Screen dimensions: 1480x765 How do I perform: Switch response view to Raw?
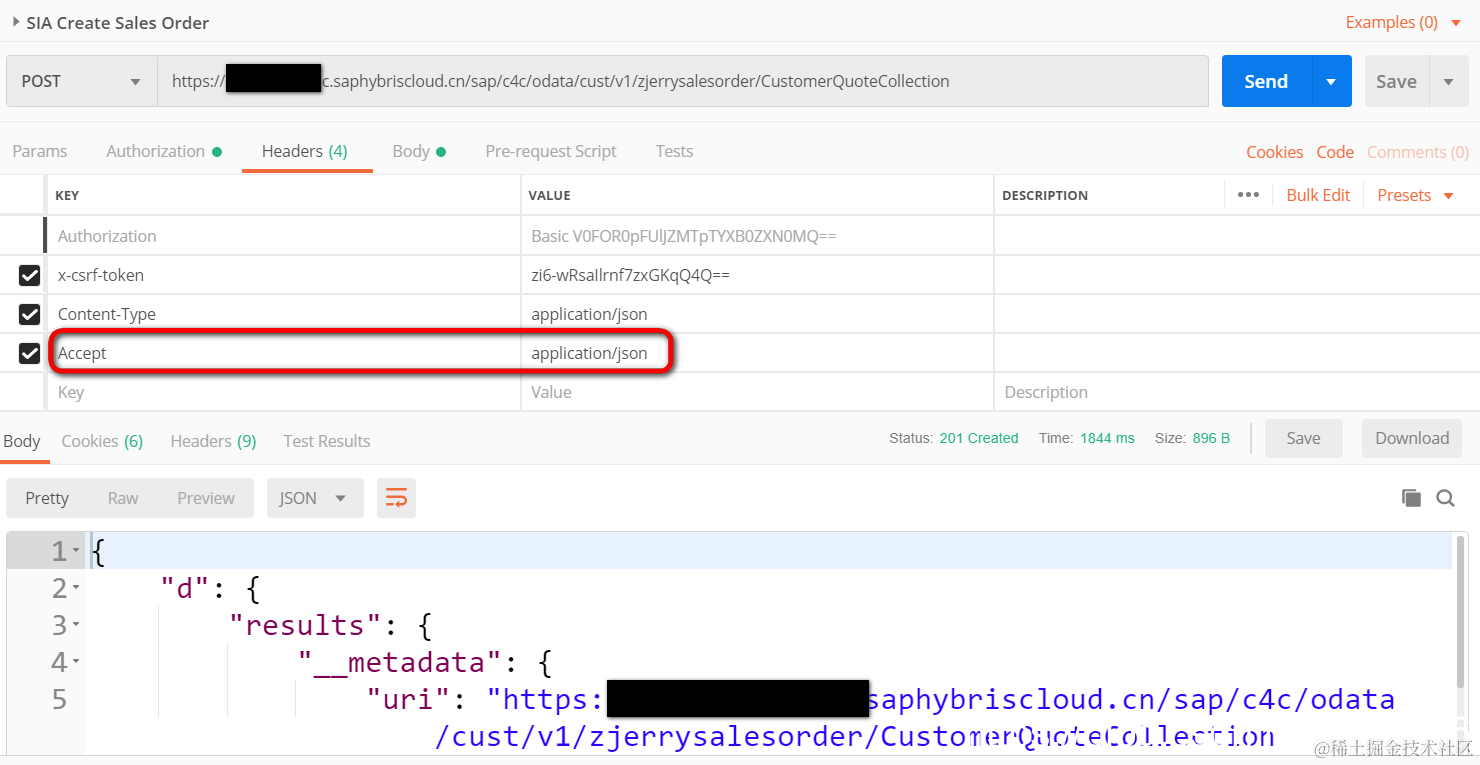(123, 498)
